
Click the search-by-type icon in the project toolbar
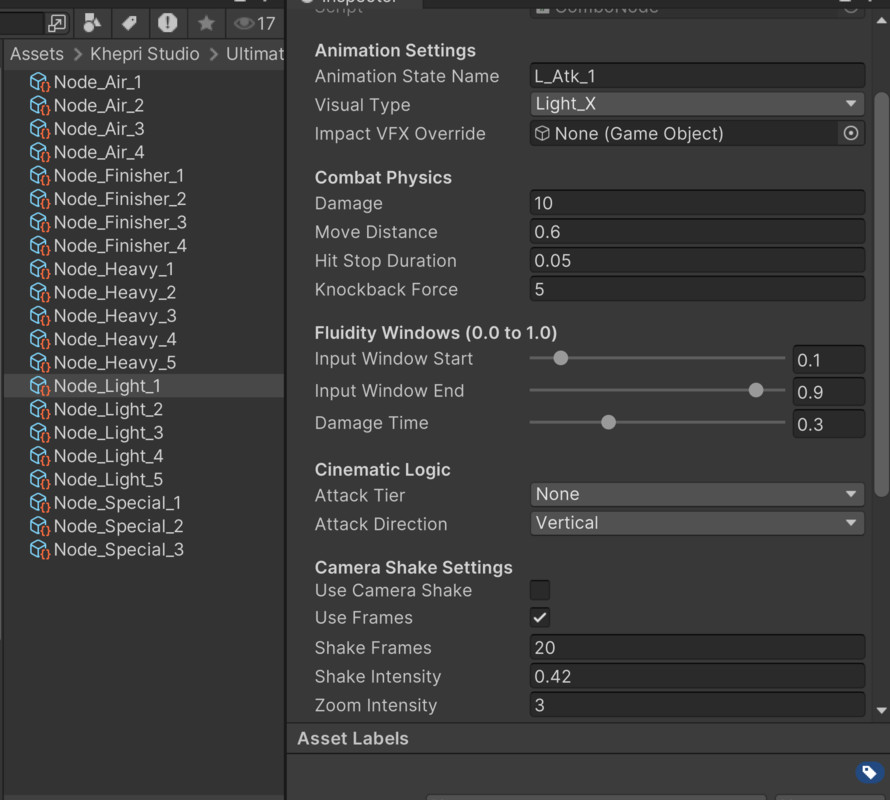click(90, 22)
